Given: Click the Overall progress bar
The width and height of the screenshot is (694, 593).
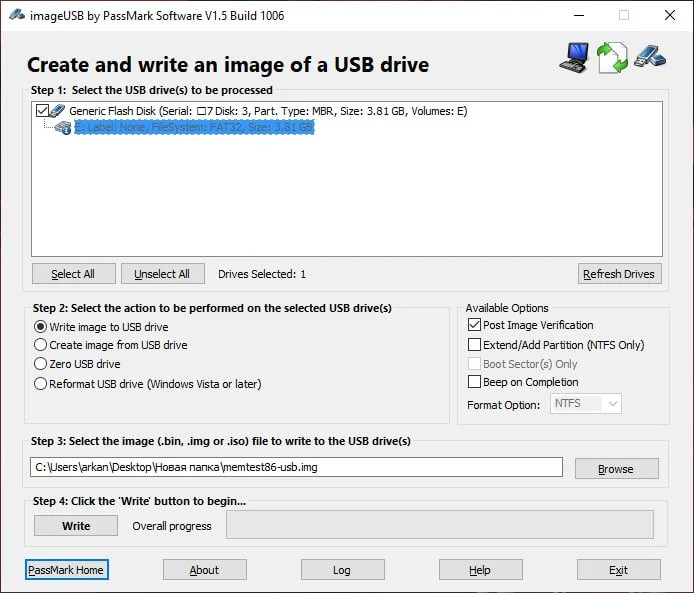Looking at the screenshot, I should (x=440, y=525).
